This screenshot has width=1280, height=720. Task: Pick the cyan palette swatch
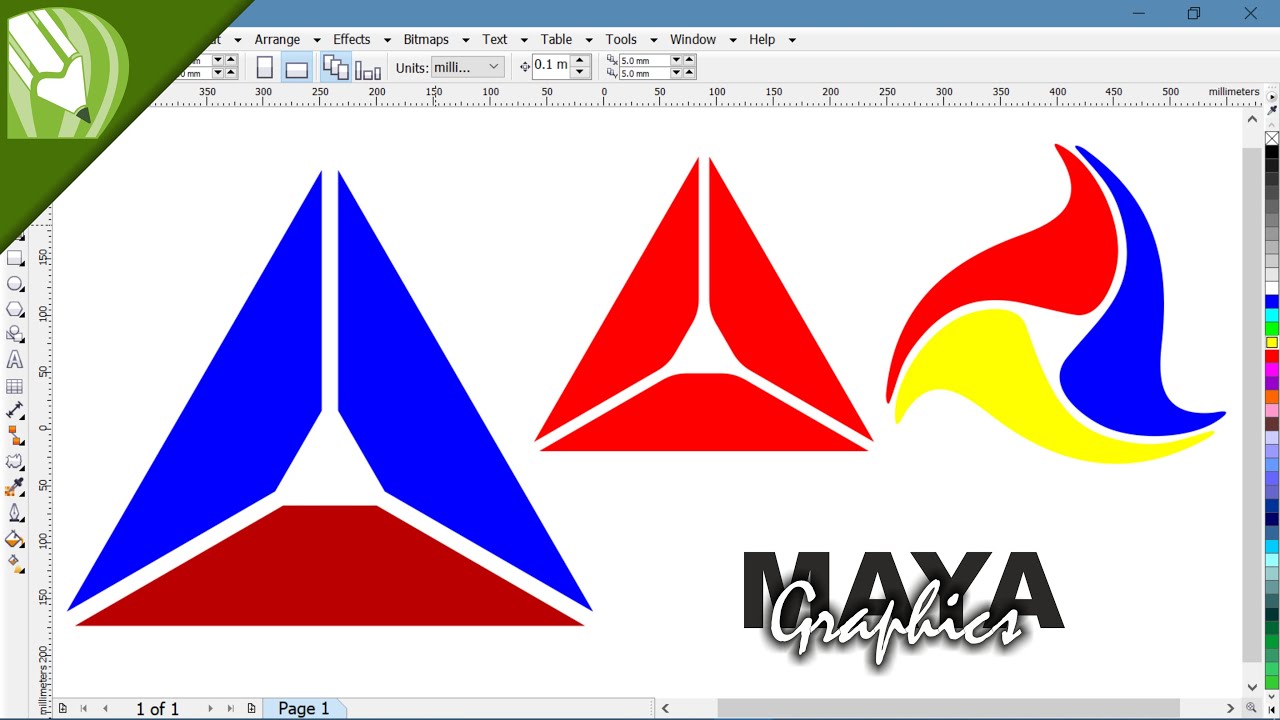tap(1272, 315)
